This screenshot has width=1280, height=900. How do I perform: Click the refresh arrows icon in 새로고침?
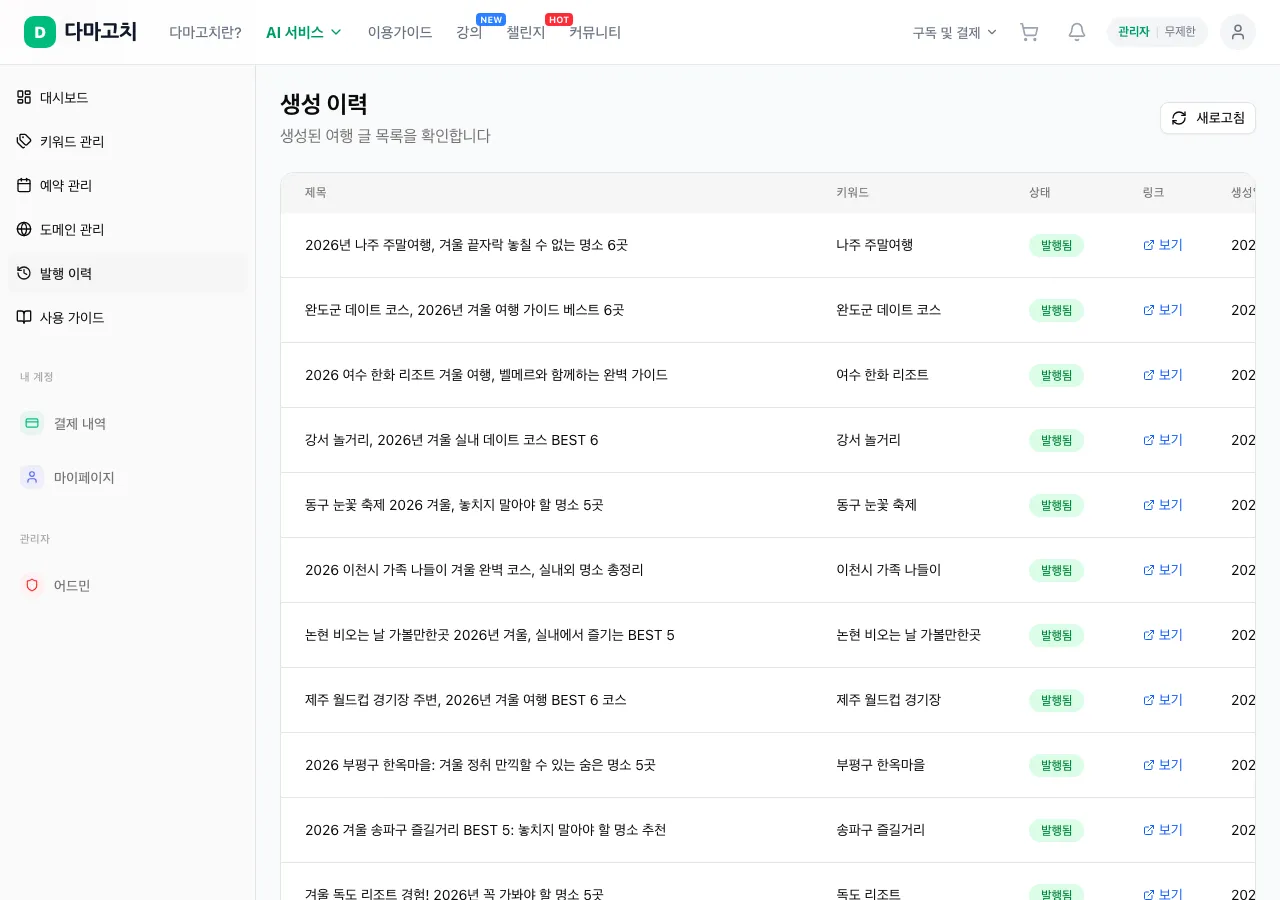point(1179,118)
